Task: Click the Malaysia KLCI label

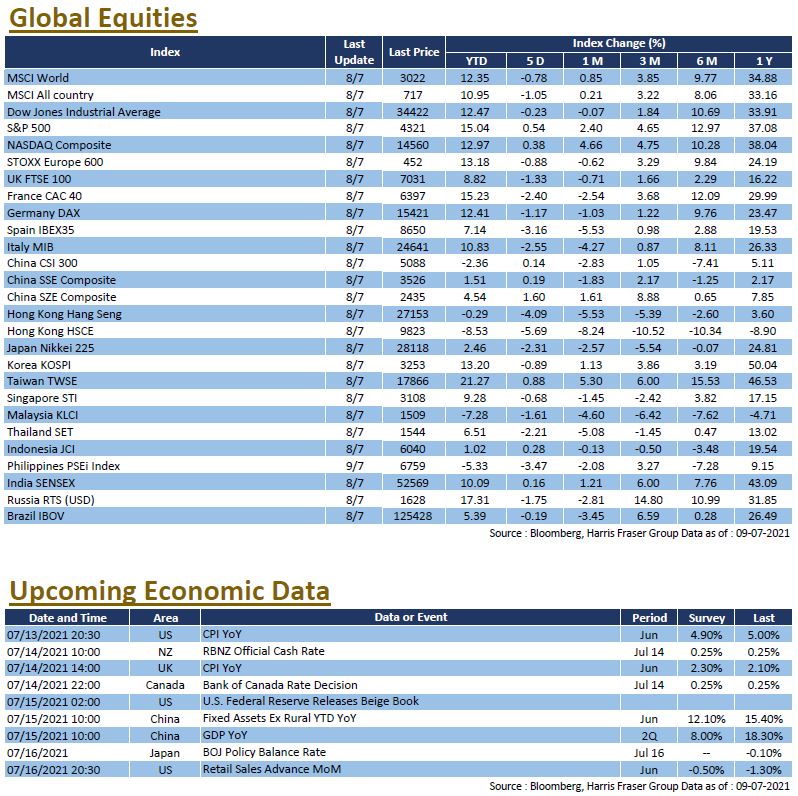Action: tap(43, 415)
